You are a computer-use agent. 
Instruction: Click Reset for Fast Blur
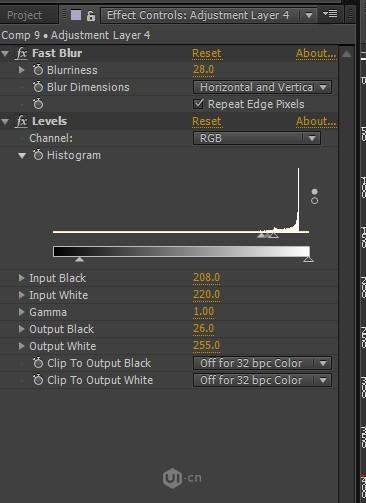click(207, 53)
